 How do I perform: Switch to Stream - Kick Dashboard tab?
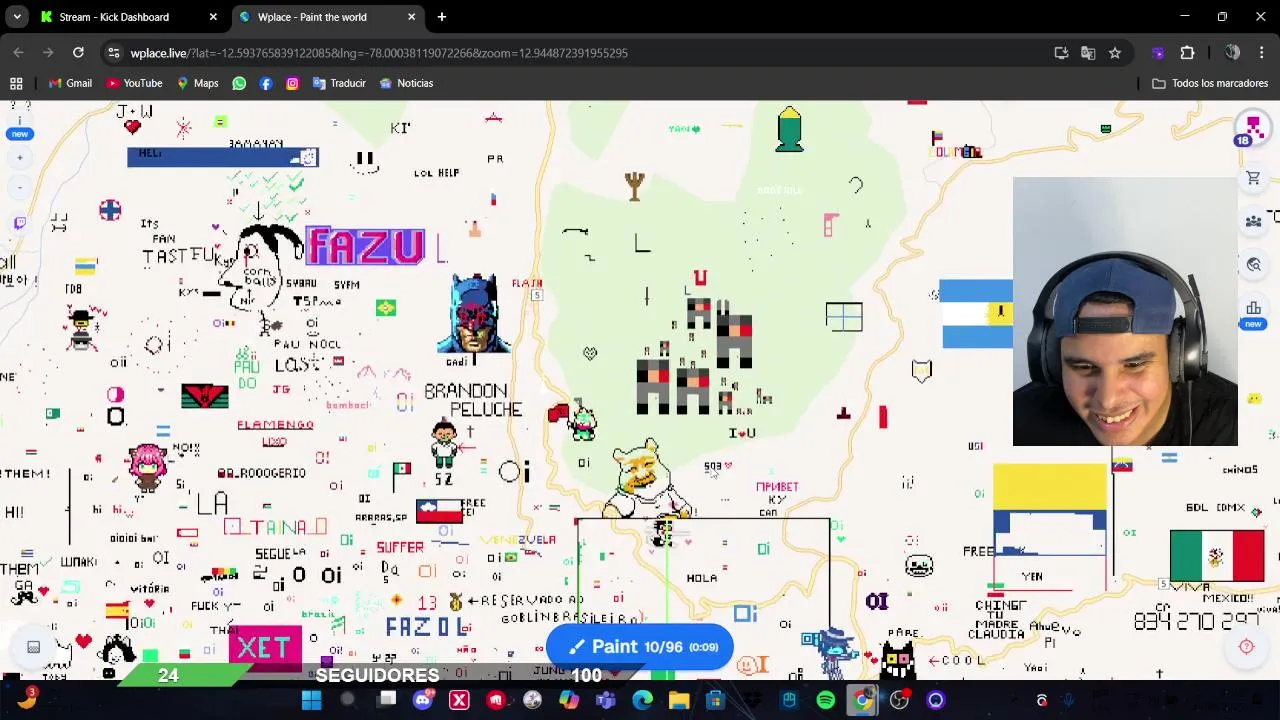(114, 17)
